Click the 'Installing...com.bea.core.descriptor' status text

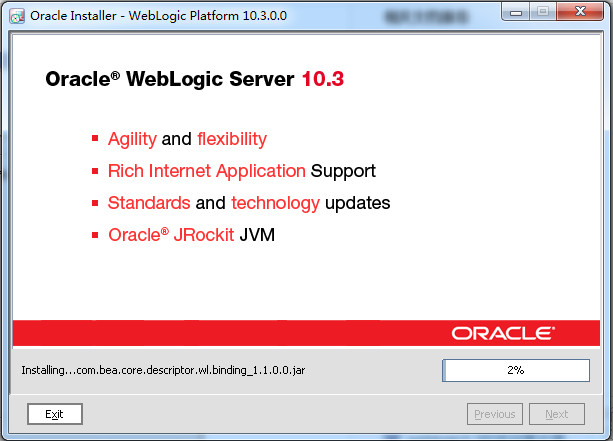pos(163,370)
